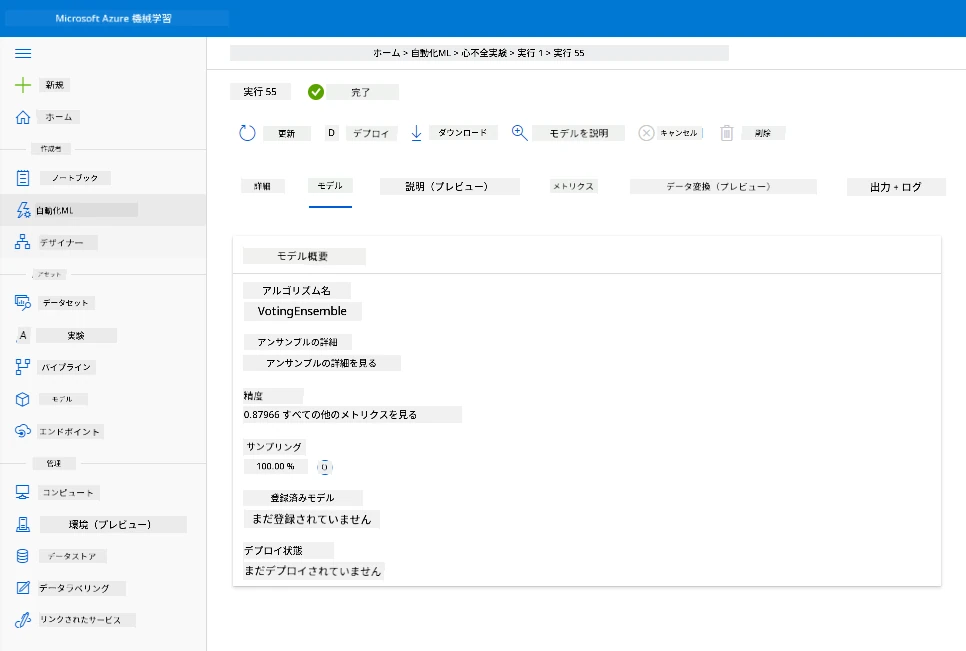Click the endpoints cloud icon

coord(23,431)
